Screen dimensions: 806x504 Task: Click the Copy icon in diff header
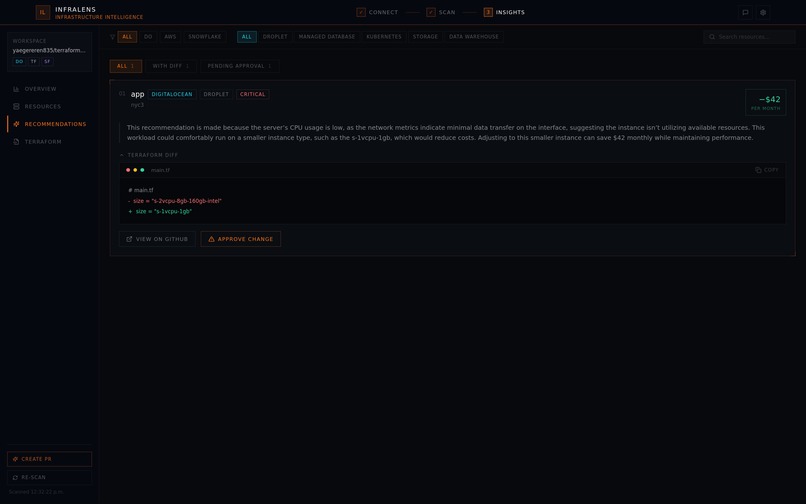(x=758, y=170)
